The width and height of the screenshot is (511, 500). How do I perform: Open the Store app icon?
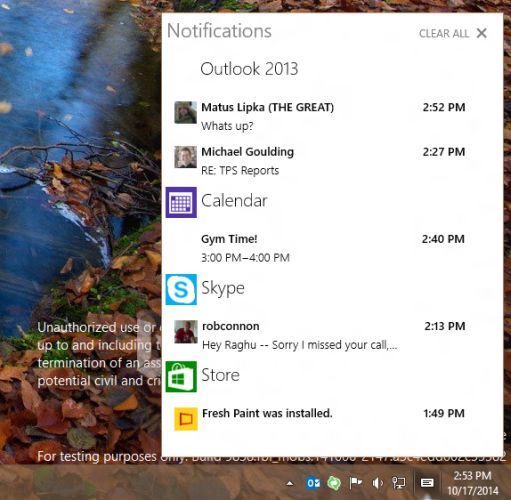coord(181,377)
